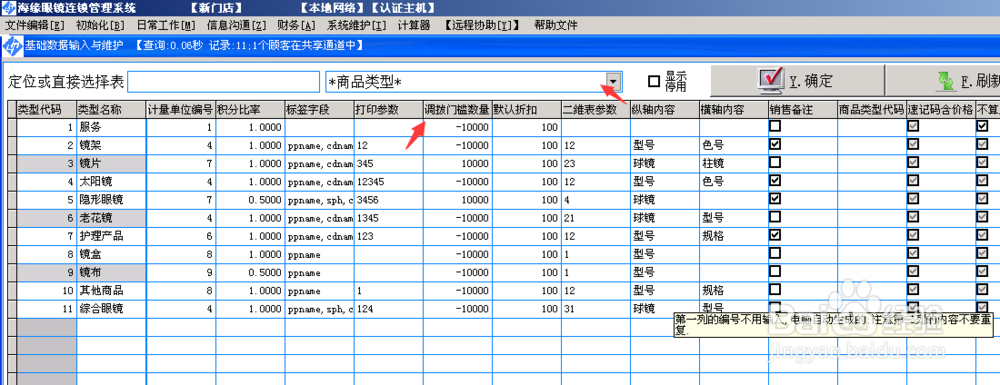Image resolution: width=1000 pixels, height=385 pixels.
Task: Click the 计量单位编号 column header
Action: [x=180, y=109]
